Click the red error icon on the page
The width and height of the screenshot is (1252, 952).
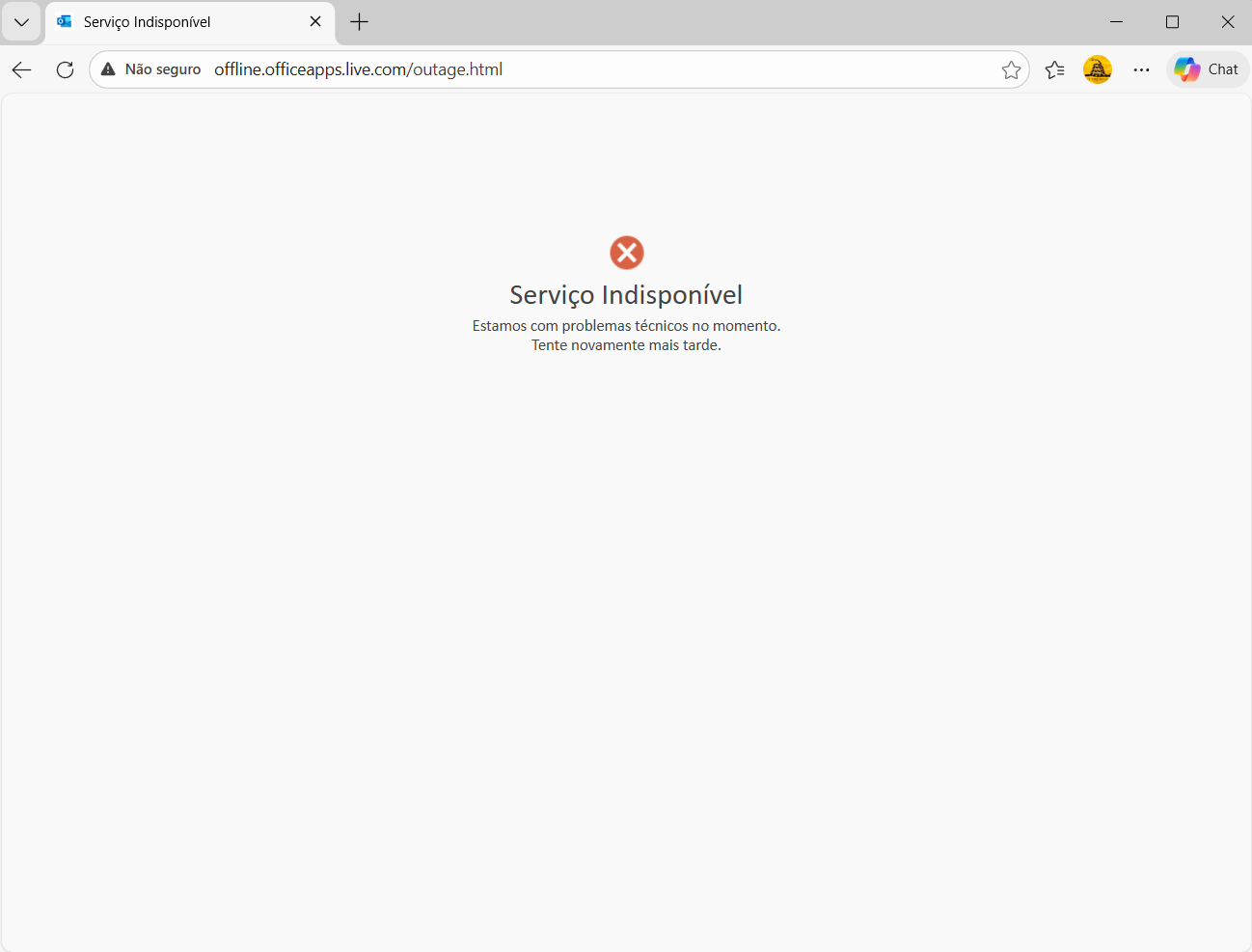[626, 252]
